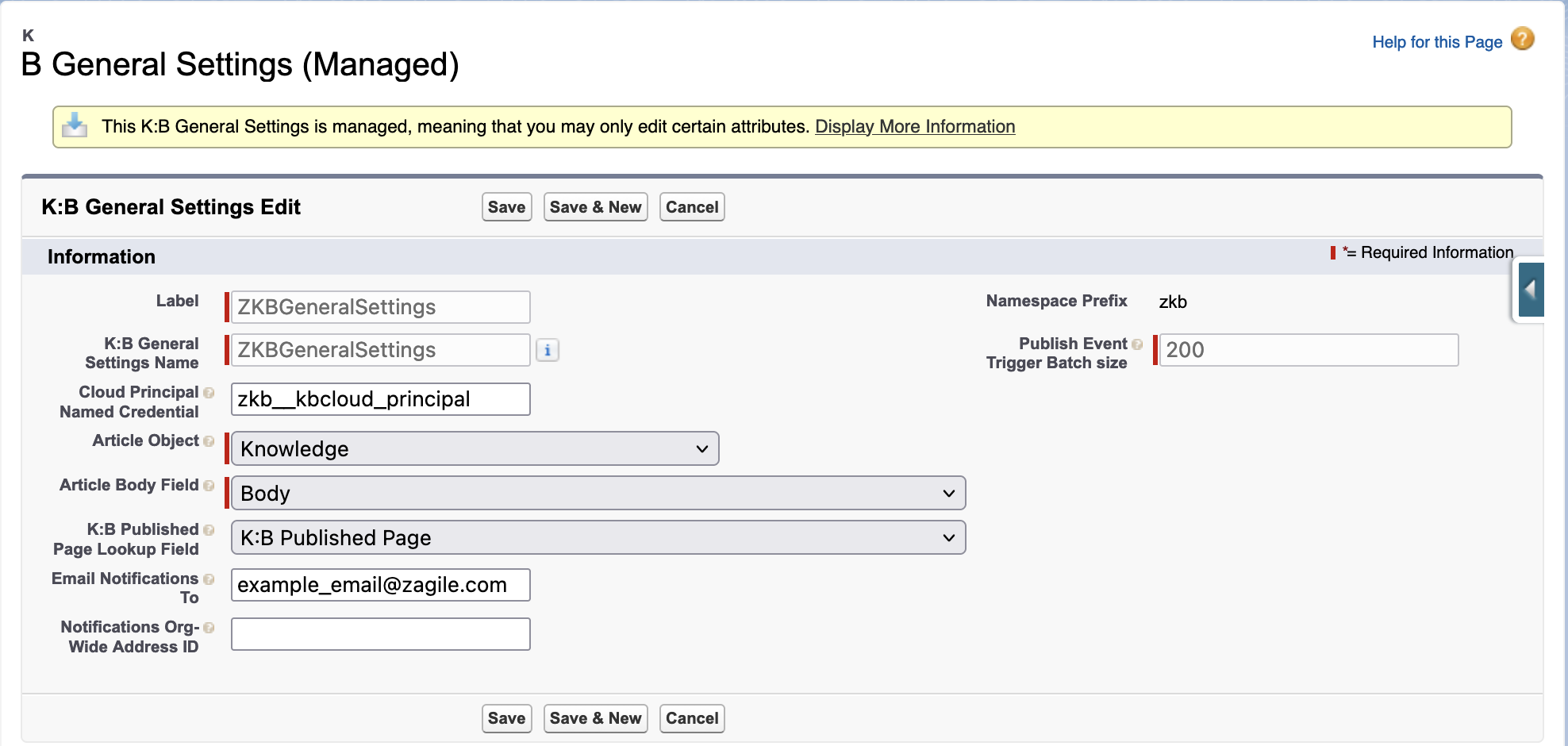Screen dimensions: 1568x746
Task: Click help bubble next to Publish Event
Action: click(x=1137, y=344)
